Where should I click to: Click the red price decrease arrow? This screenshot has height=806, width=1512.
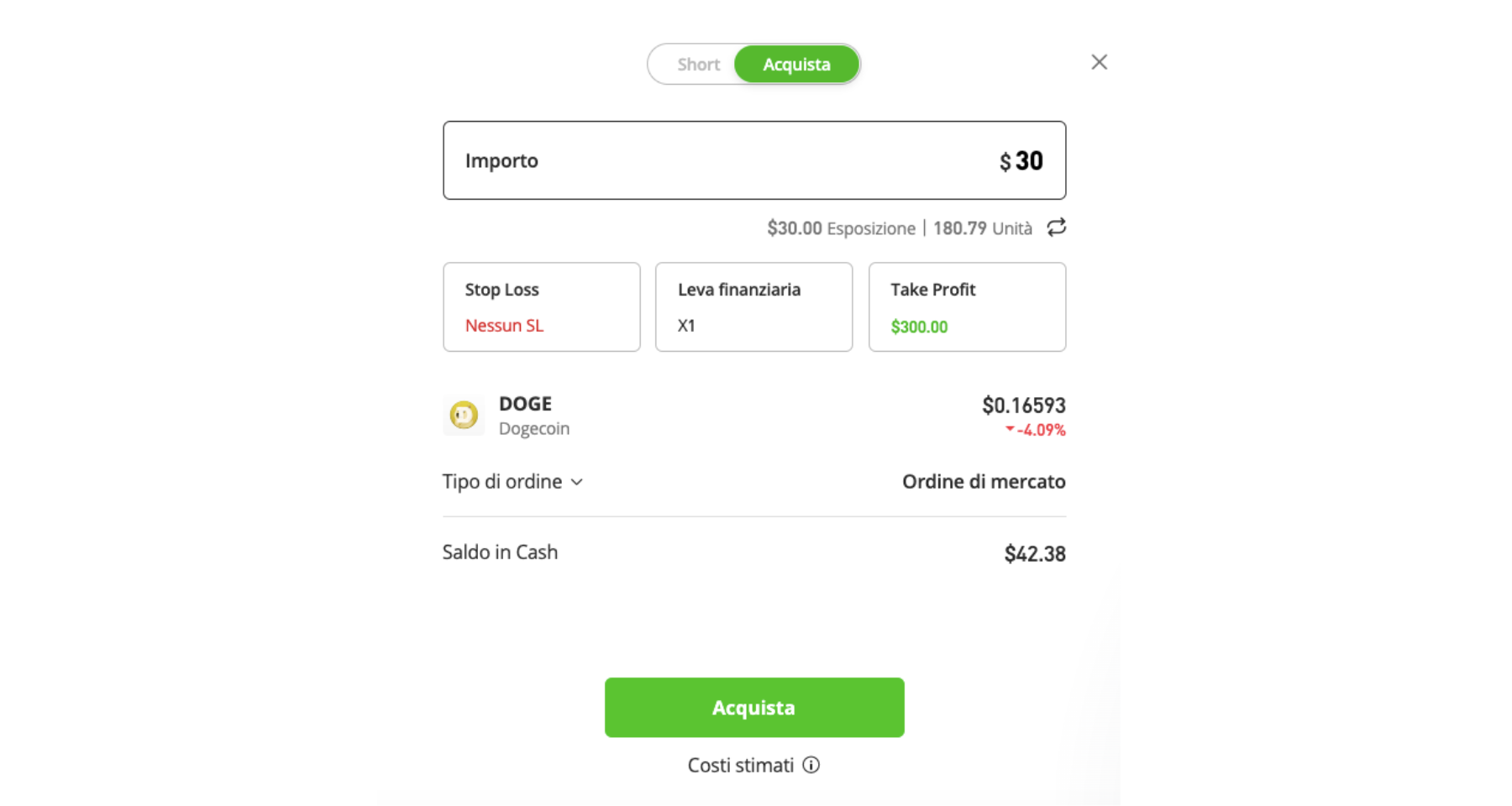point(1008,430)
